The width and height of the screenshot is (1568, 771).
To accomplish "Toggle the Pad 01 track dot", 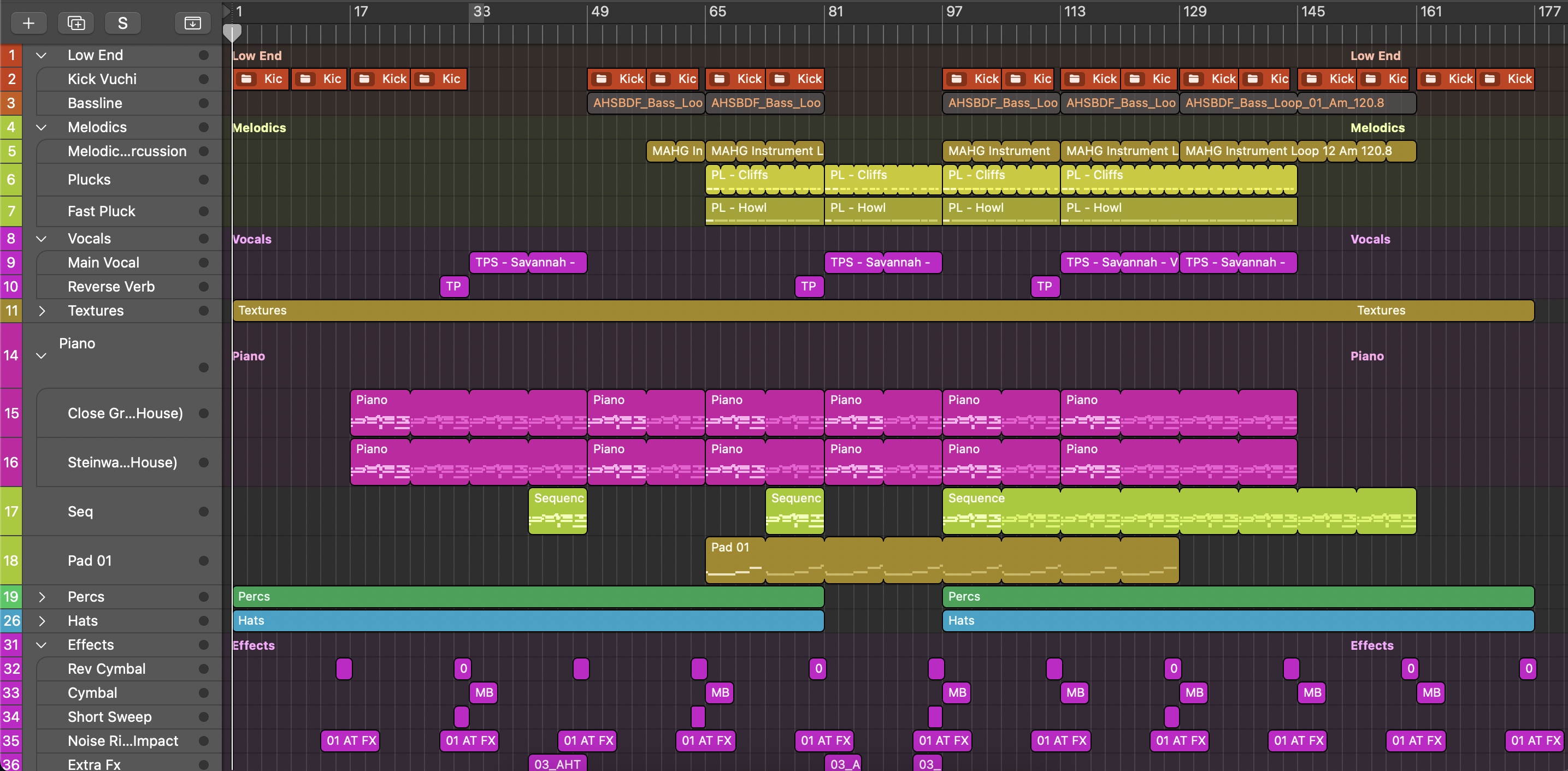I will point(204,561).
